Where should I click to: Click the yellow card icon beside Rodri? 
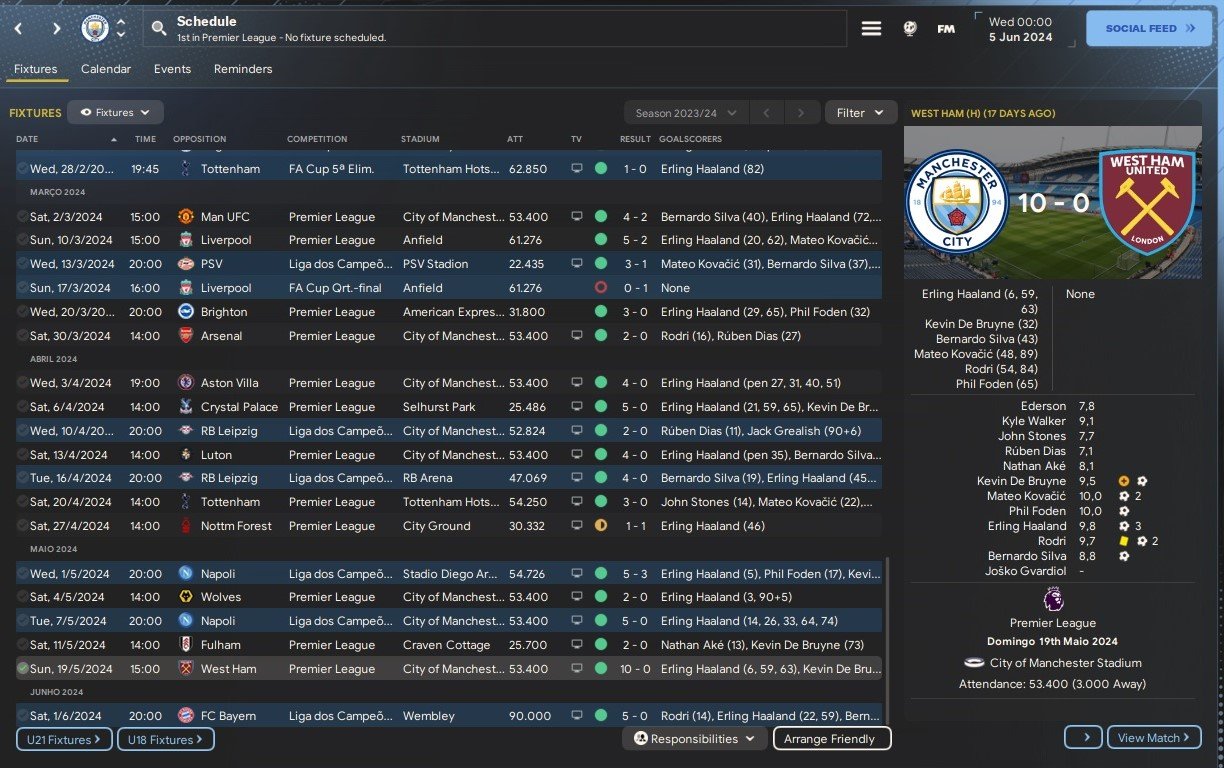click(1124, 541)
